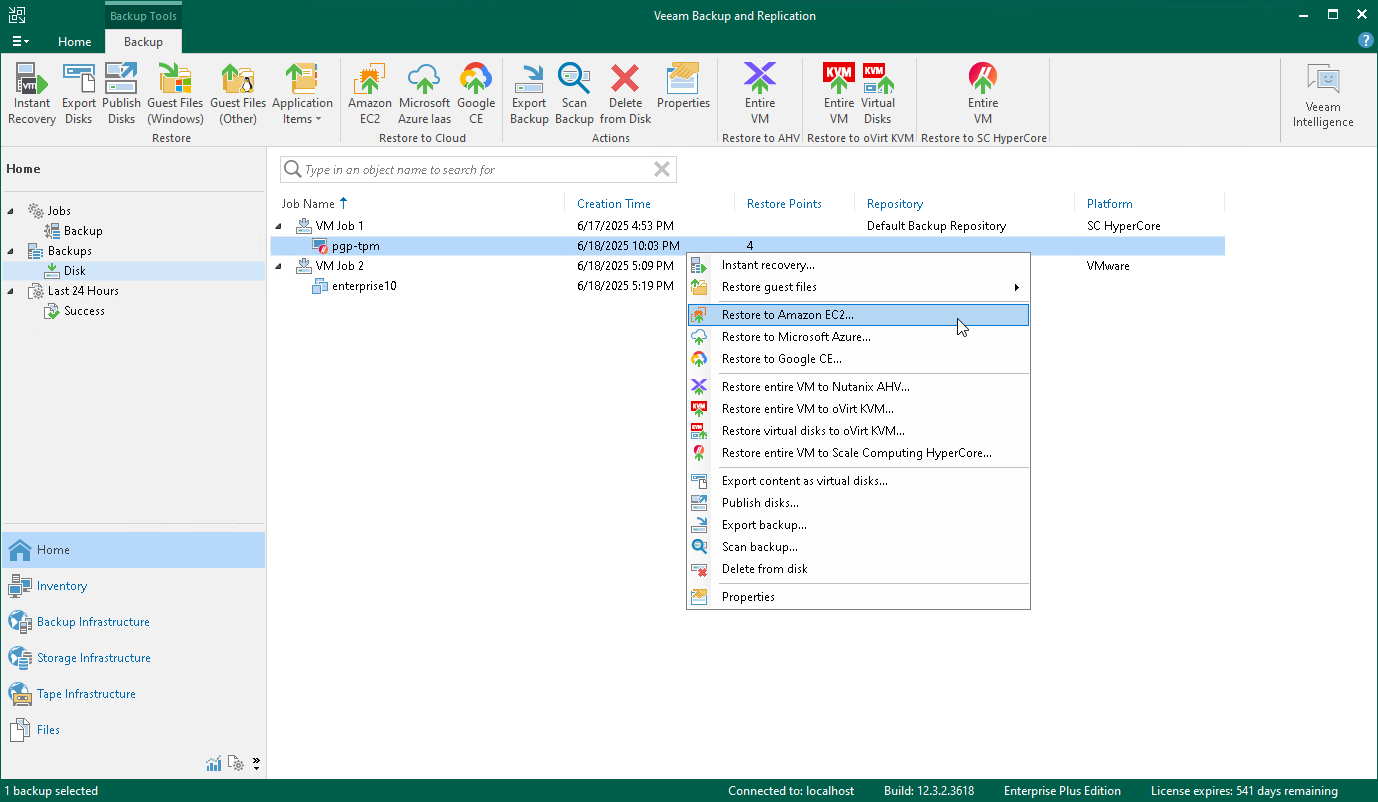Screen dimensions: 1378x802
Task: Open the Files view
Action: [133, 730]
